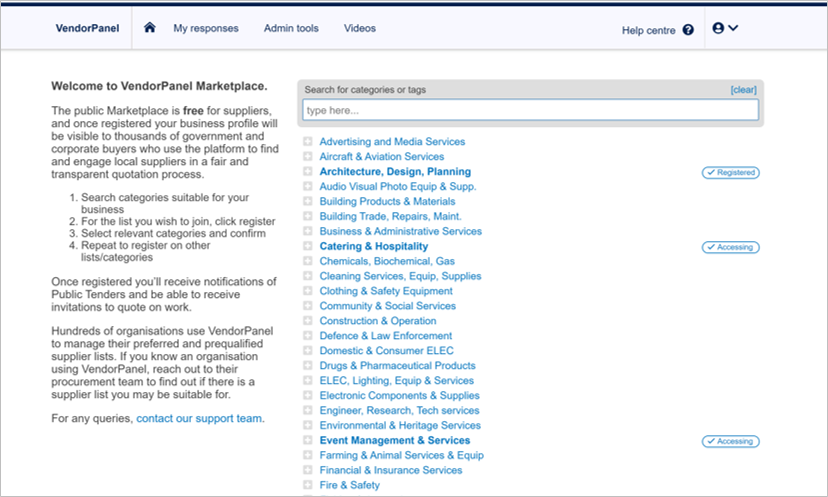Click Accessing badge for Catering & Hospitality

[730, 247]
